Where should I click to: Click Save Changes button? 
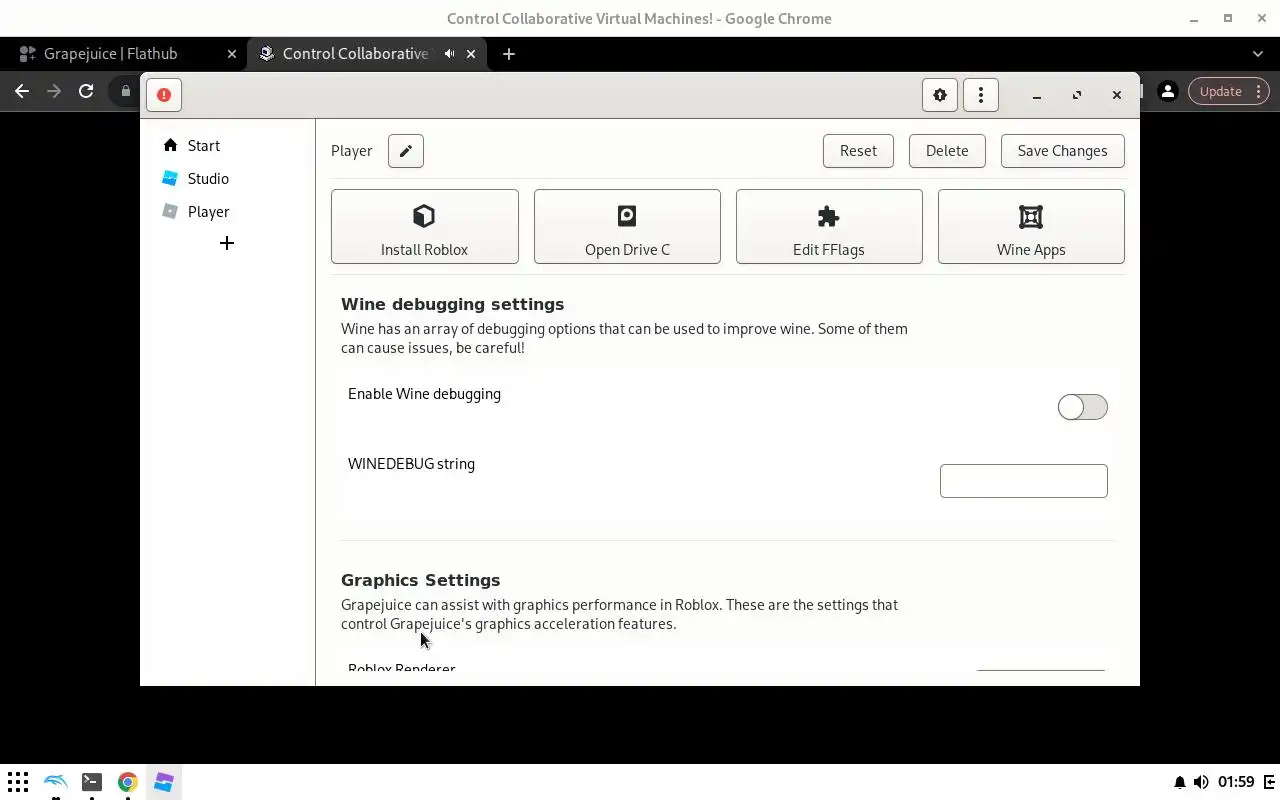click(x=1062, y=151)
